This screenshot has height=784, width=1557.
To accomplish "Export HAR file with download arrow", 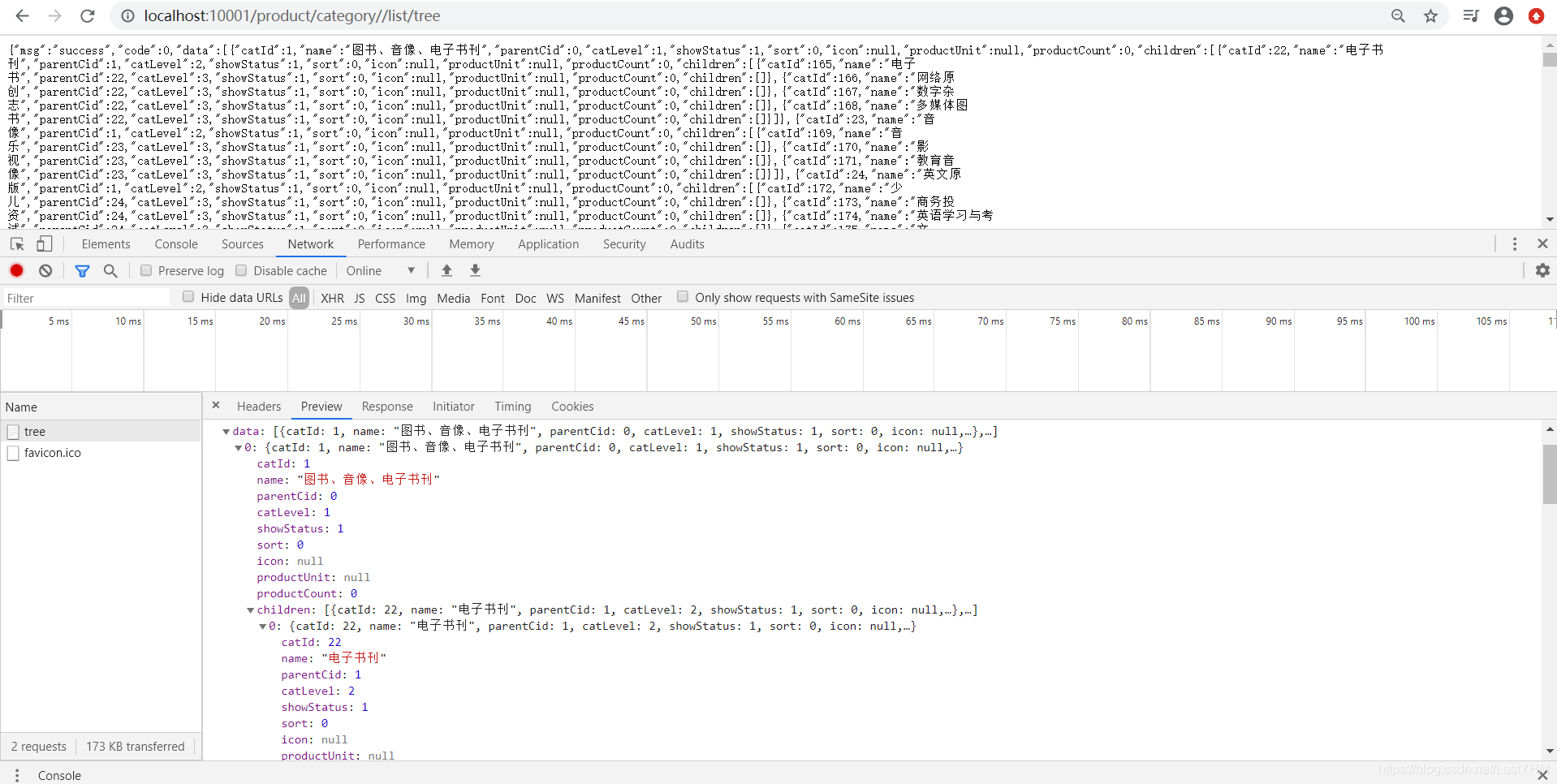I will pos(476,270).
